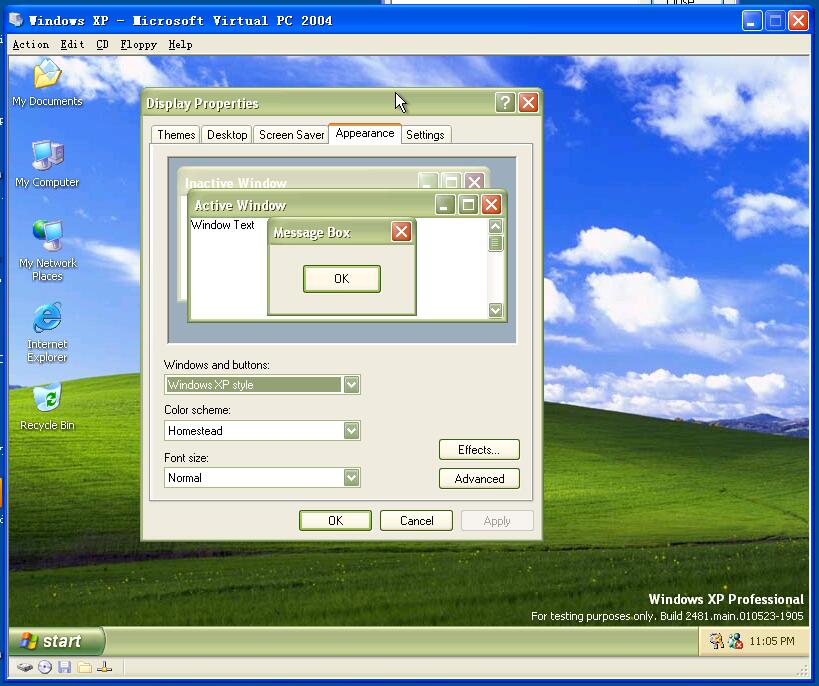Click the Message Box title in preview
Image resolution: width=819 pixels, height=686 pixels.
tap(312, 232)
